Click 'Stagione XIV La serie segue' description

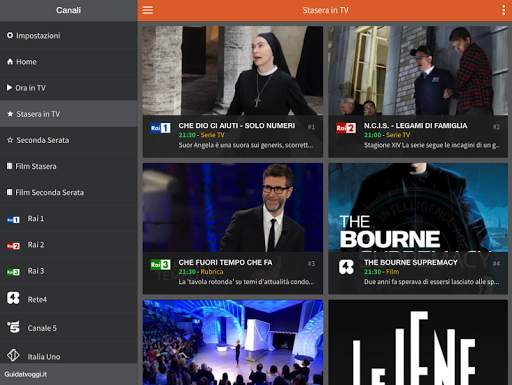[x=432, y=145]
